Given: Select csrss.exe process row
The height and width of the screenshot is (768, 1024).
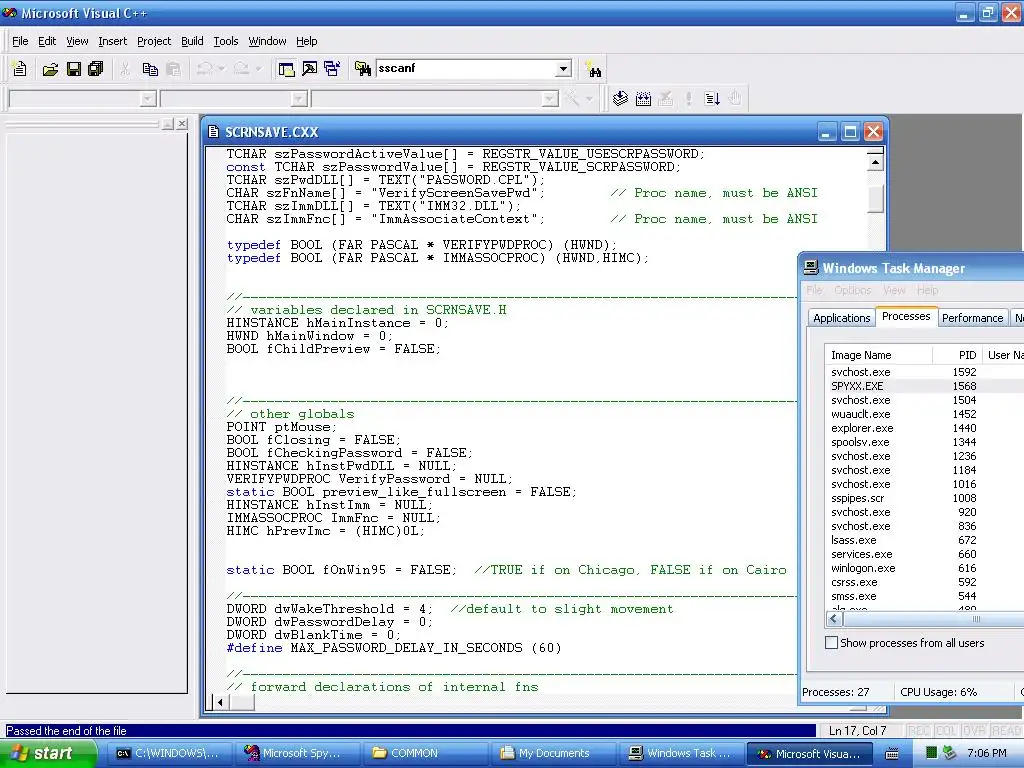Looking at the screenshot, I should 924,583.
